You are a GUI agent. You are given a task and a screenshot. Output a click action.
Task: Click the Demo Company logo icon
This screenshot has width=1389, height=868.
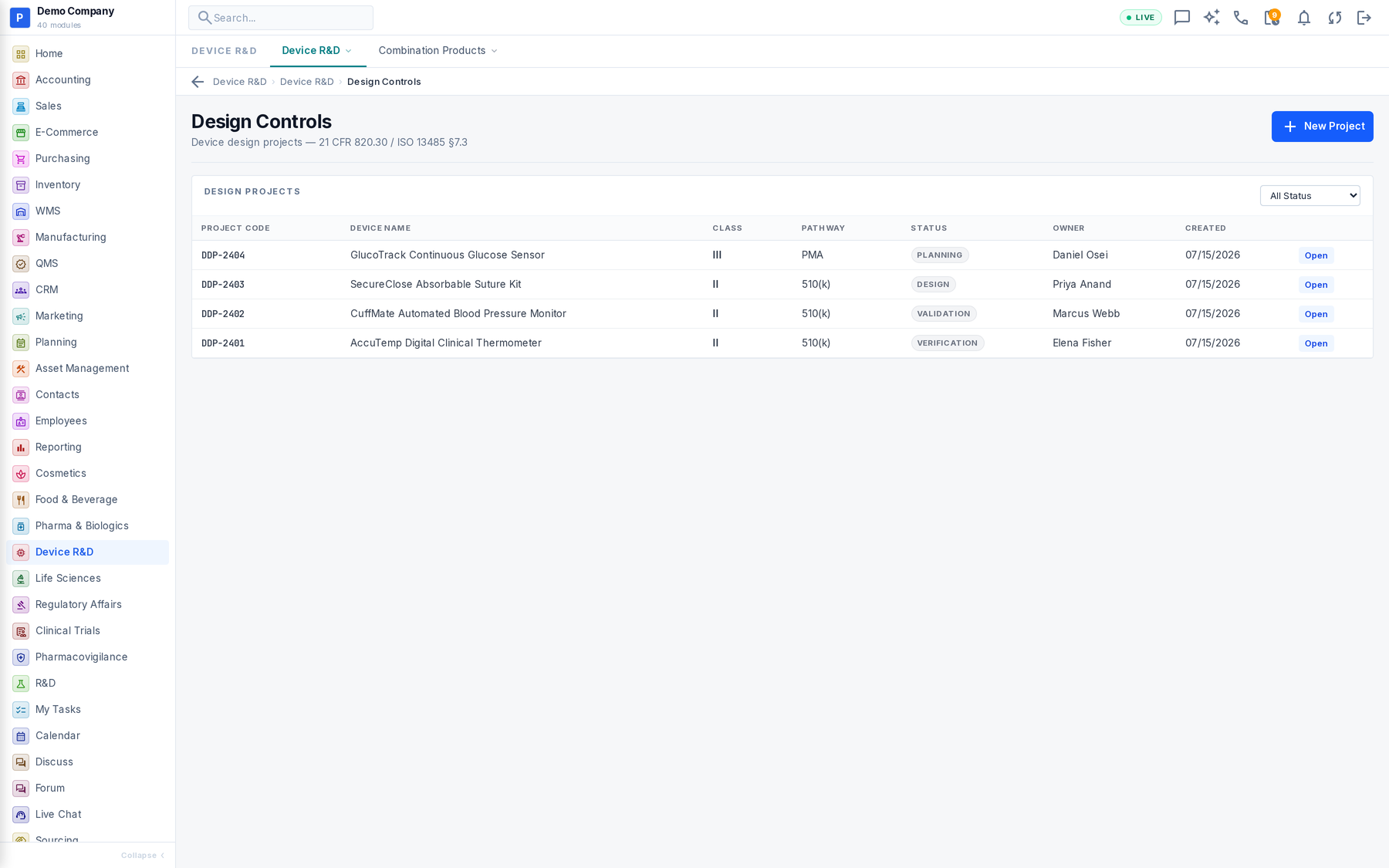(x=20, y=17)
